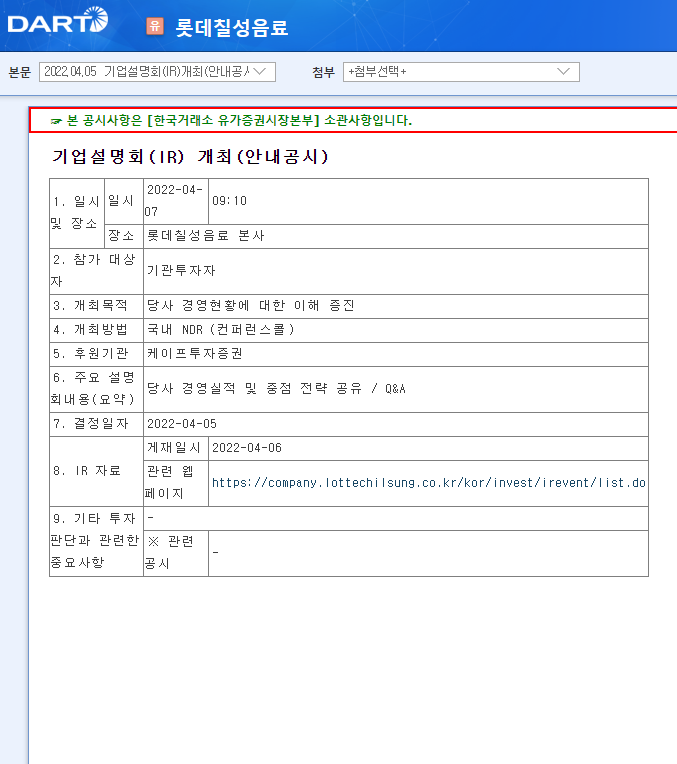This screenshot has width=677, height=764.
Task: Click the 관련 웹페이지 sub-label
Action: point(176,483)
